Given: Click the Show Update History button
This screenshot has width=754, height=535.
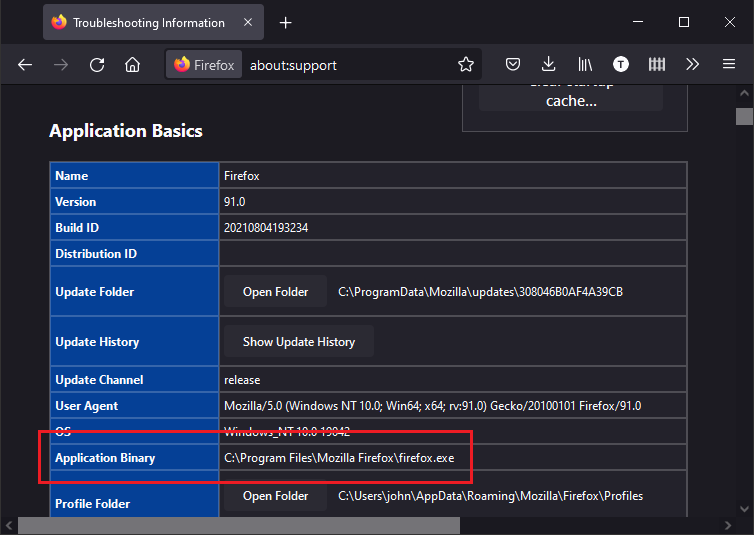Looking at the screenshot, I should 298,342.
